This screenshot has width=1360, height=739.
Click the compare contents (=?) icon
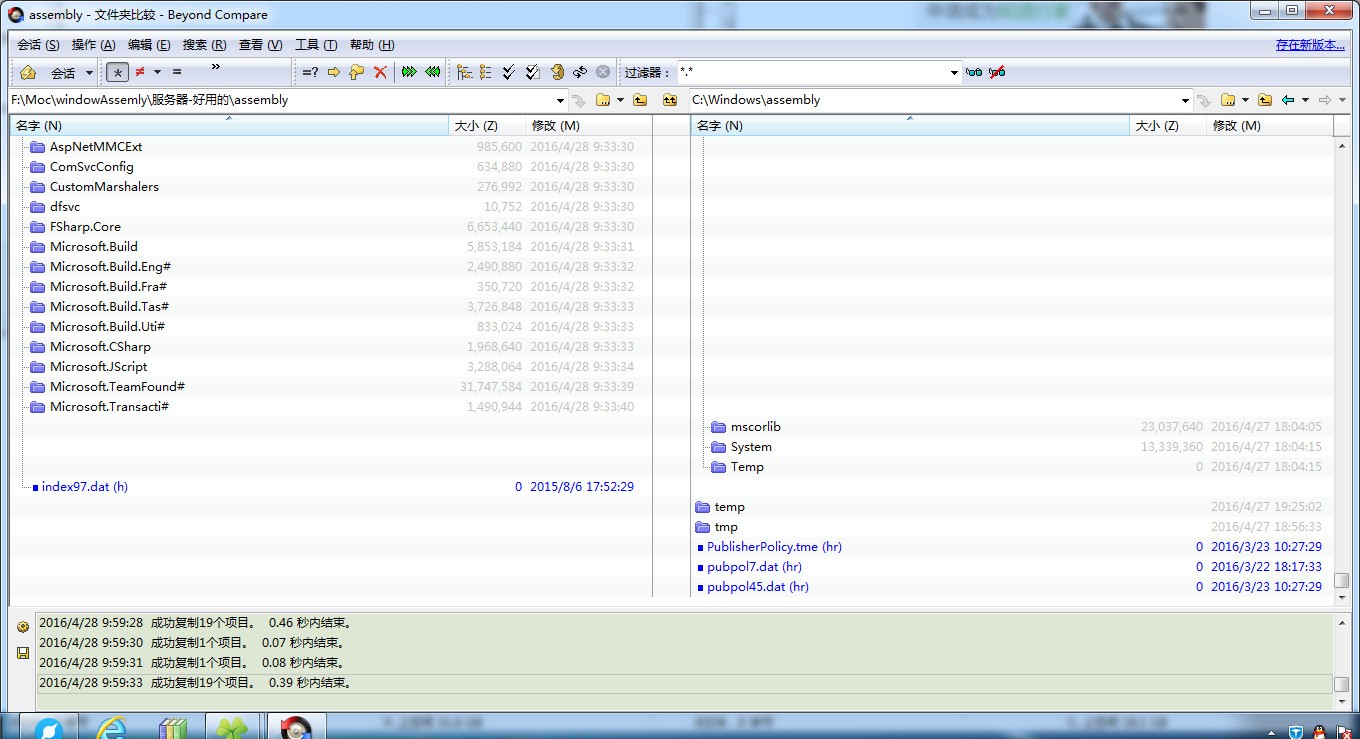(311, 72)
